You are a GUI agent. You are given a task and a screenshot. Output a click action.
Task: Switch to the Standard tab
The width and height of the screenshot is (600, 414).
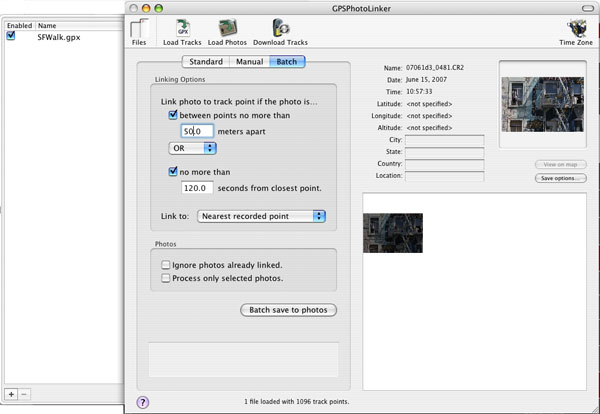(206, 62)
